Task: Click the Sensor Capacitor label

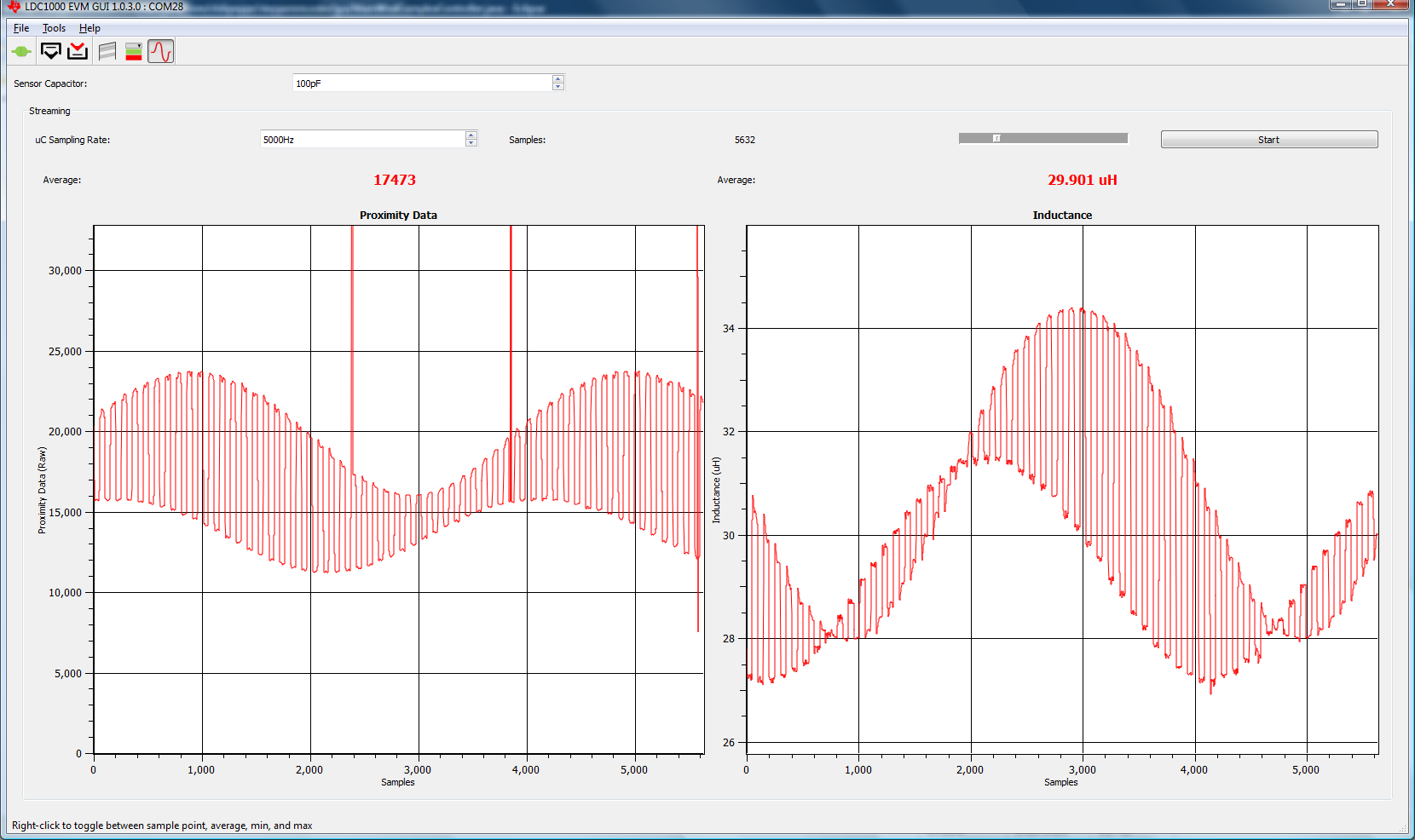Action: tap(50, 83)
